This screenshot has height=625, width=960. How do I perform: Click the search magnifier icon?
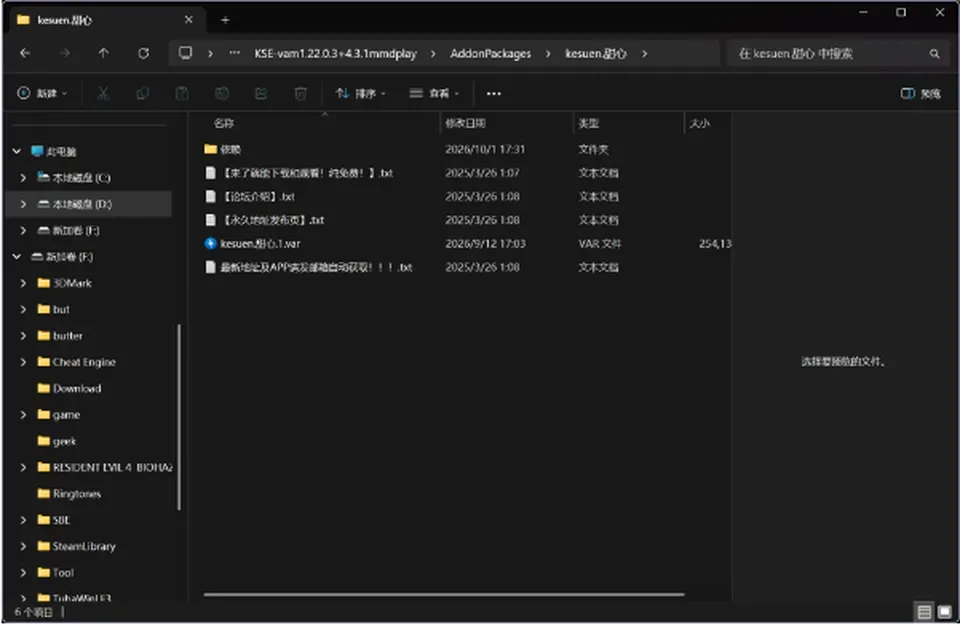(x=934, y=54)
